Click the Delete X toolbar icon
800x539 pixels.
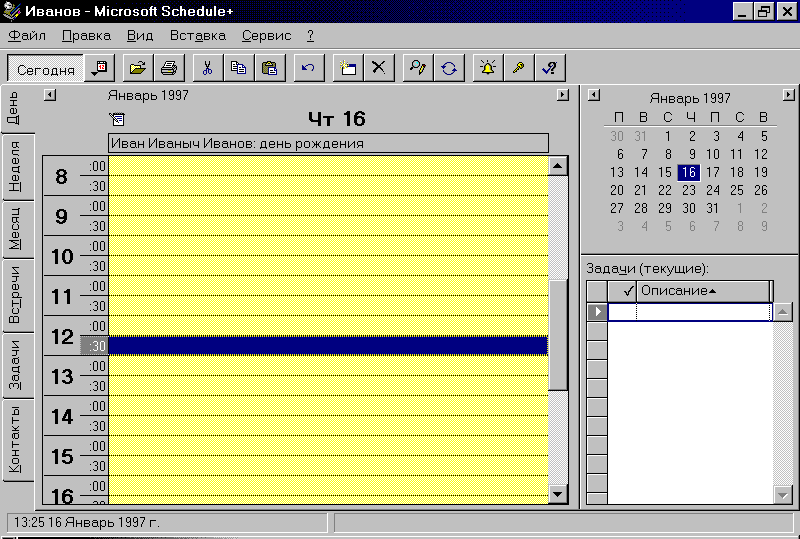coord(379,68)
